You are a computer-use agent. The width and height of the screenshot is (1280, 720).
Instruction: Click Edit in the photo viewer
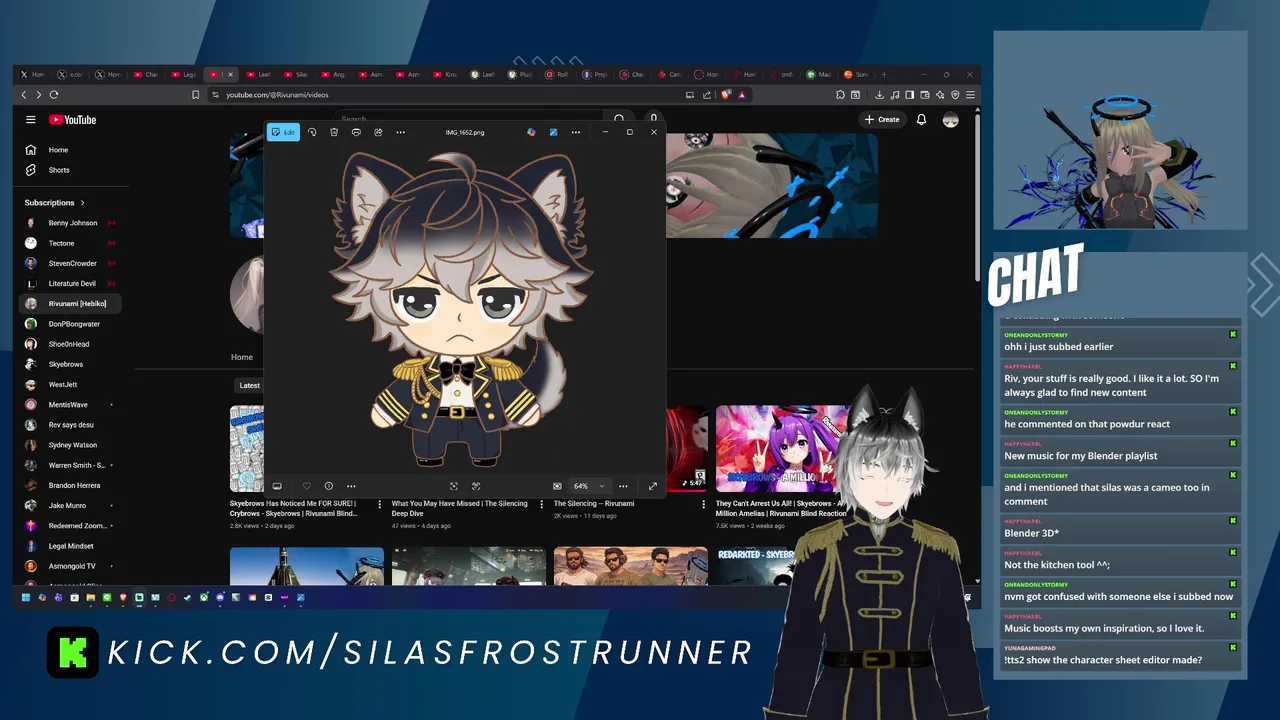pos(283,132)
